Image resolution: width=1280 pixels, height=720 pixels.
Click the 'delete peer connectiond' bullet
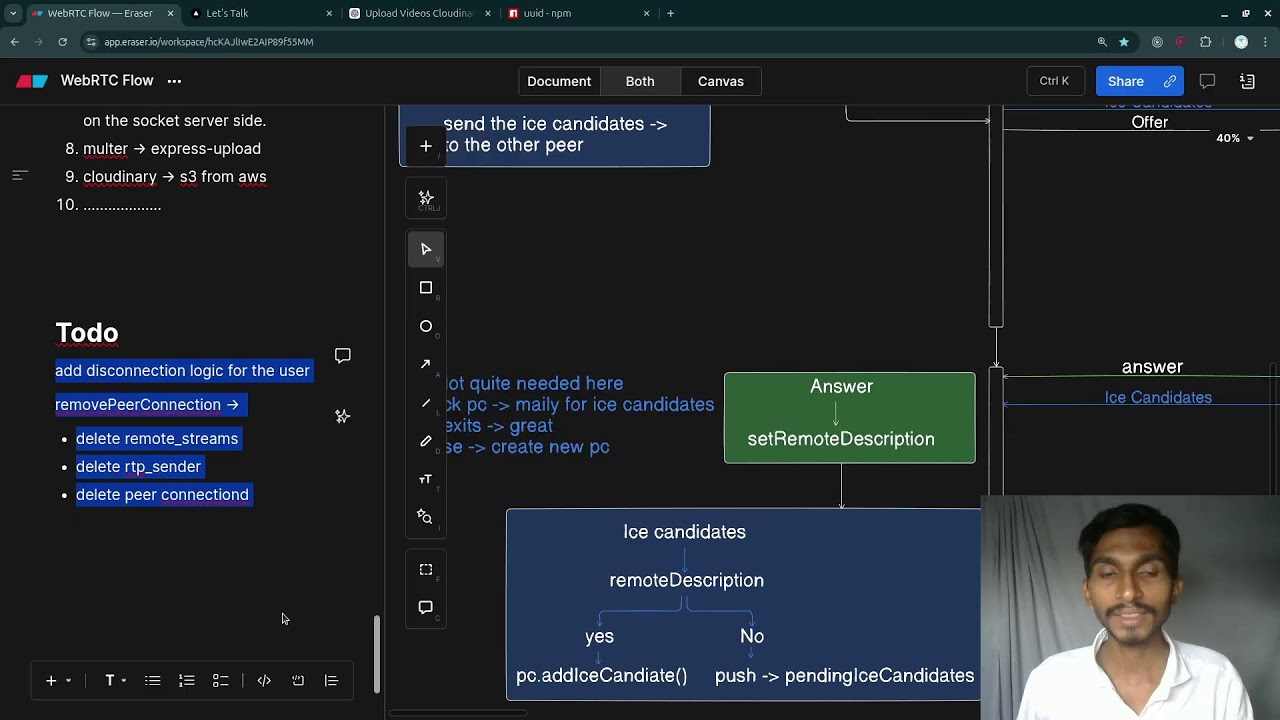(x=163, y=495)
